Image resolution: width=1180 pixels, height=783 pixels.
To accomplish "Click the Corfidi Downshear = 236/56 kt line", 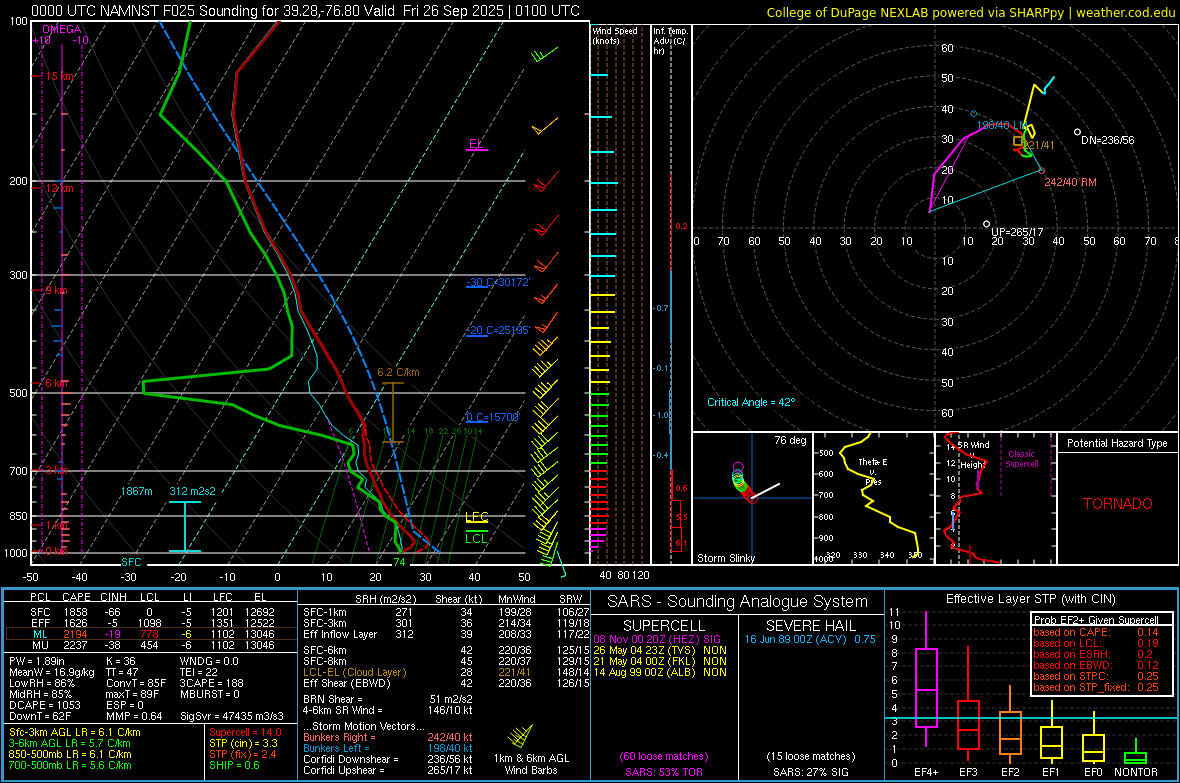I will click(388, 759).
